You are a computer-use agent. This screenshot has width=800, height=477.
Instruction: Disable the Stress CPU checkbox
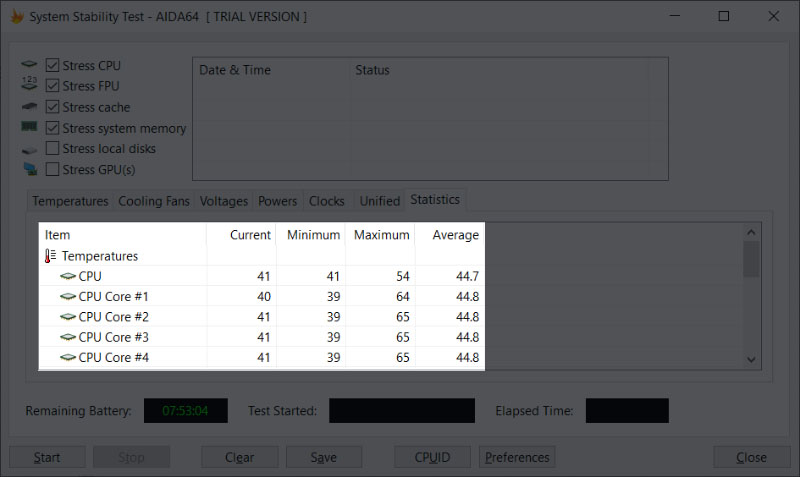click(x=52, y=65)
